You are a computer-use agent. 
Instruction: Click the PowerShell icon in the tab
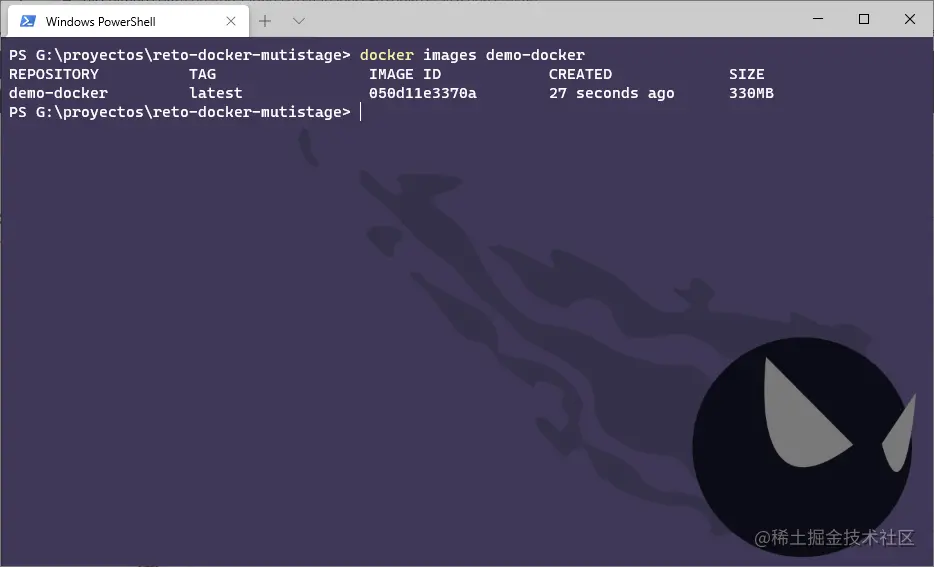click(x=28, y=21)
